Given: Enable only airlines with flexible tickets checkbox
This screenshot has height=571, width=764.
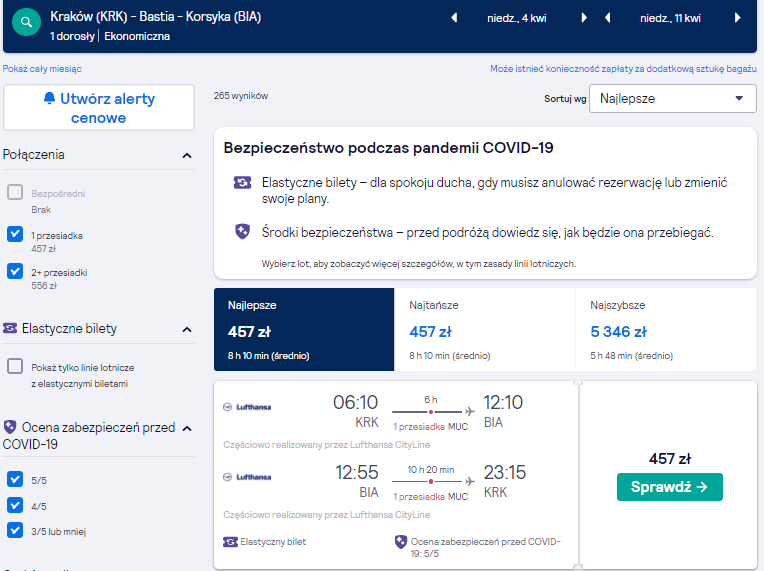Looking at the screenshot, I should [15, 366].
